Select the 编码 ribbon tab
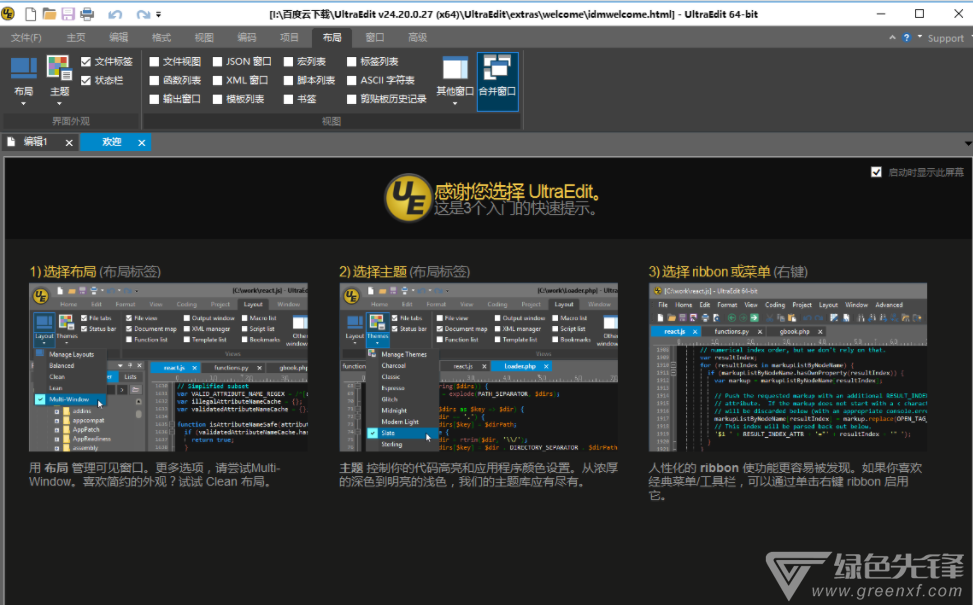 click(247, 38)
